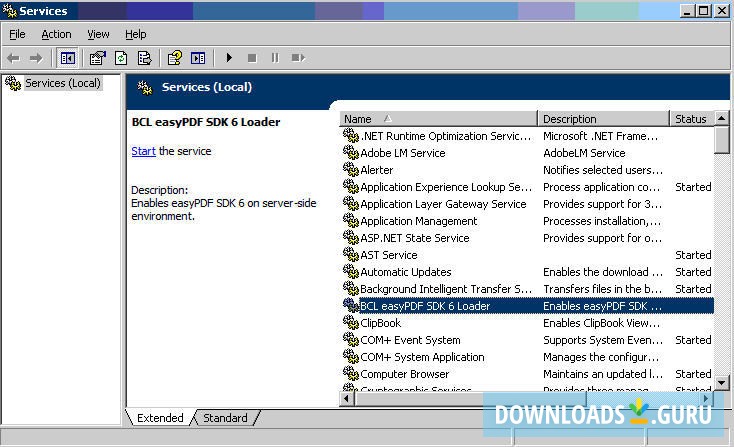Click gear icon of Background Intelligent Transfer
The height and width of the screenshot is (447, 734).
[x=351, y=288]
